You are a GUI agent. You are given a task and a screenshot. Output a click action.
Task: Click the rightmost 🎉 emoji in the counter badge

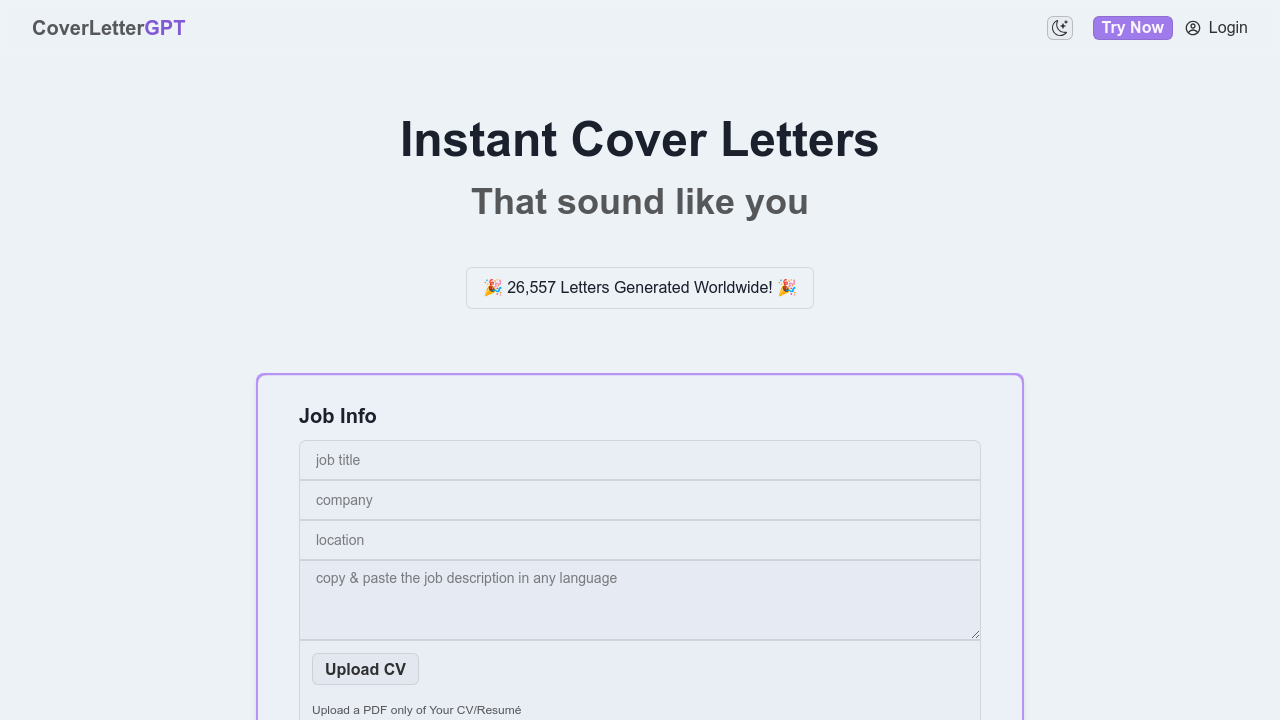click(x=787, y=287)
